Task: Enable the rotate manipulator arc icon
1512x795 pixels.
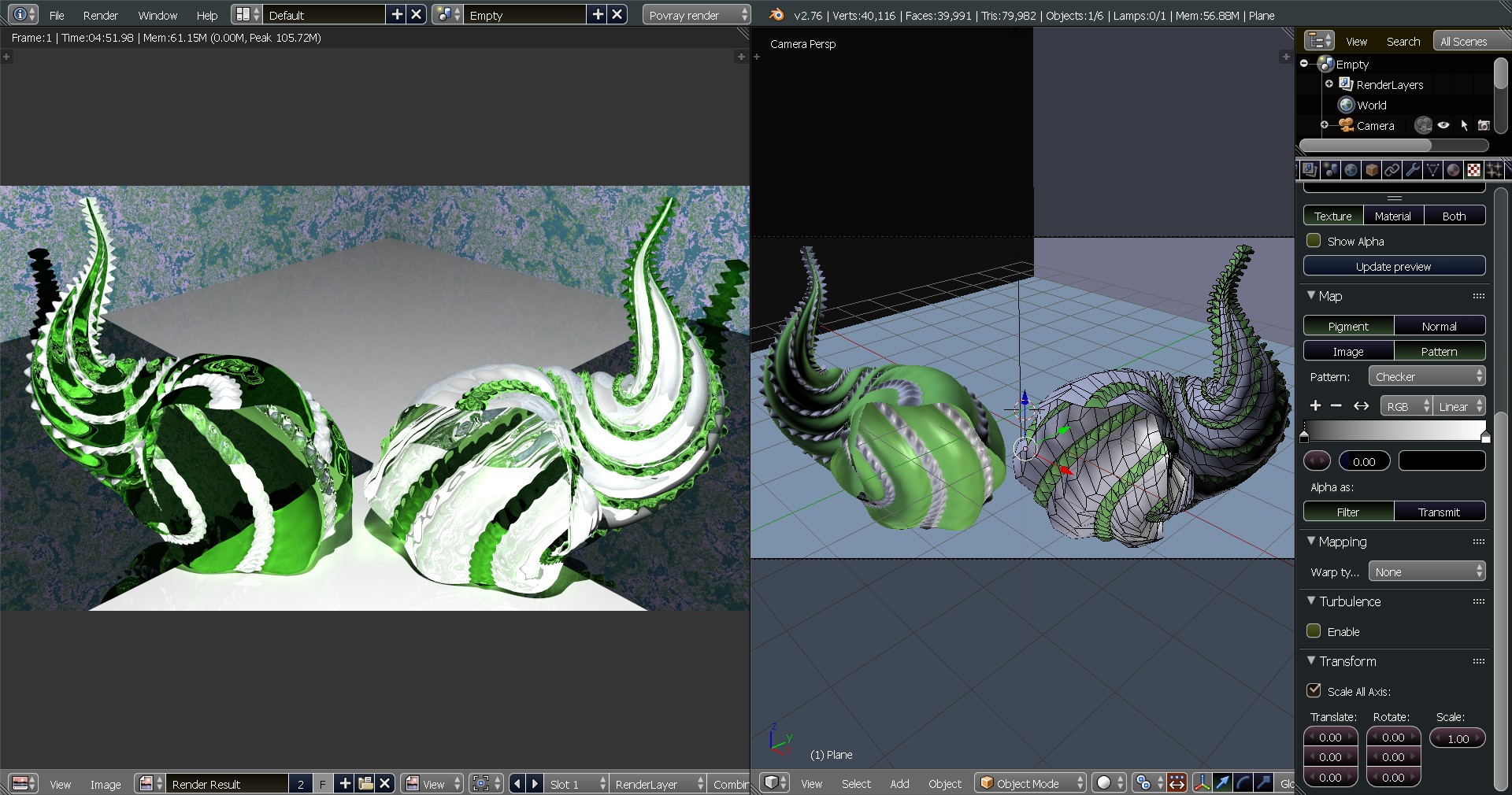Action: click(x=1243, y=782)
